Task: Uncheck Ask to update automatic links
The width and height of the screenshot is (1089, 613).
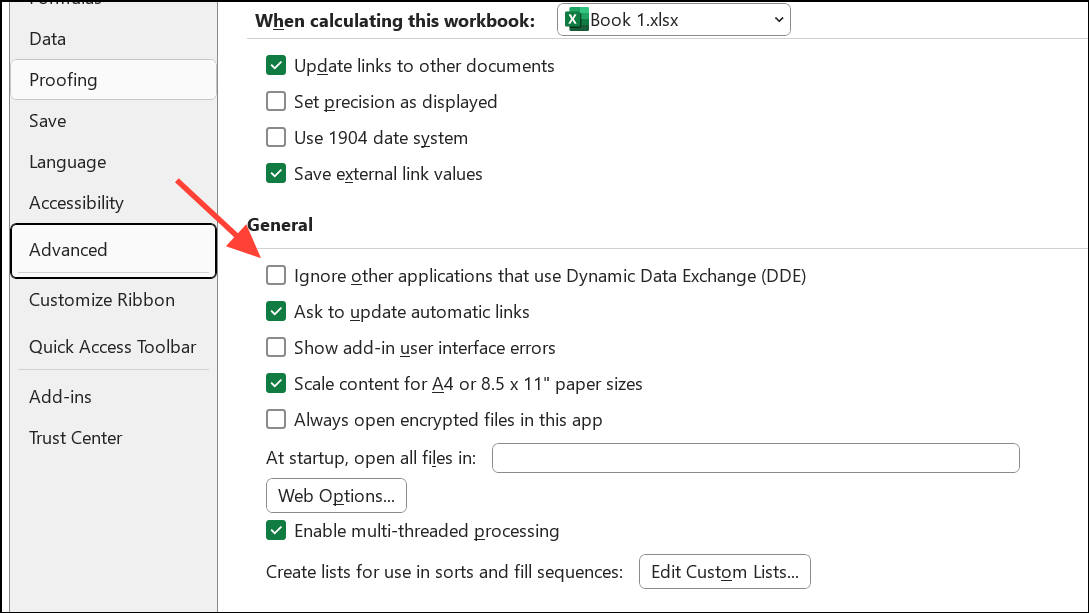Action: pos(276,312)
